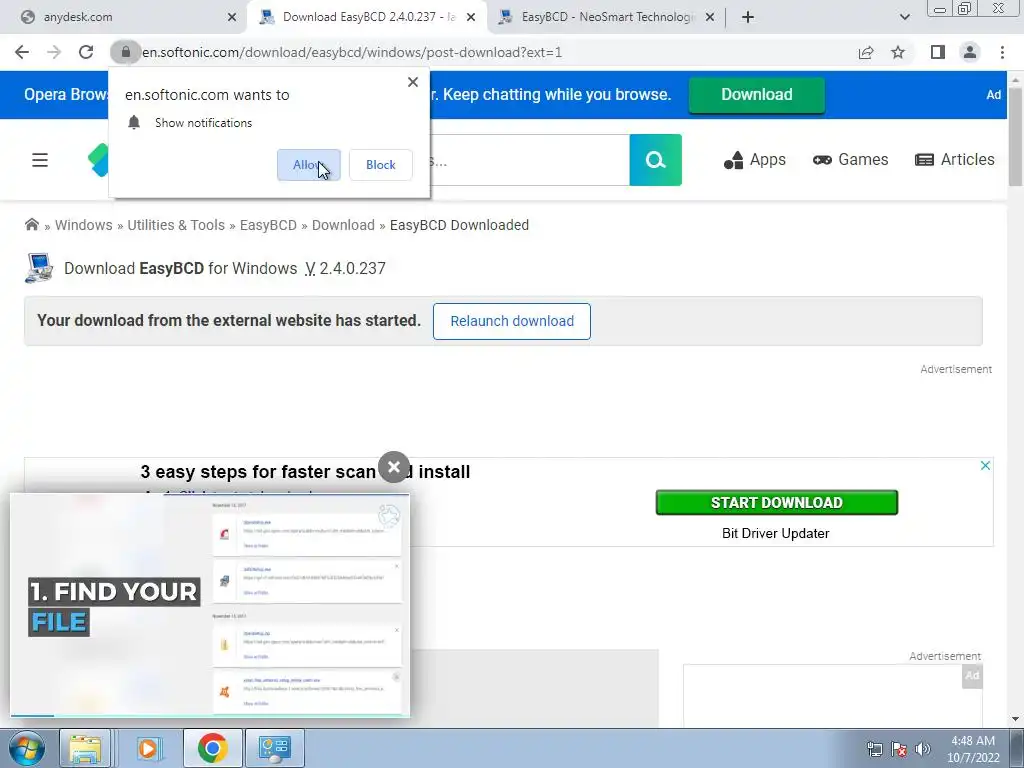Open Softonic hamburger menu
The height and width of the screenshot is (768, 1024).
tap(40, 160)
